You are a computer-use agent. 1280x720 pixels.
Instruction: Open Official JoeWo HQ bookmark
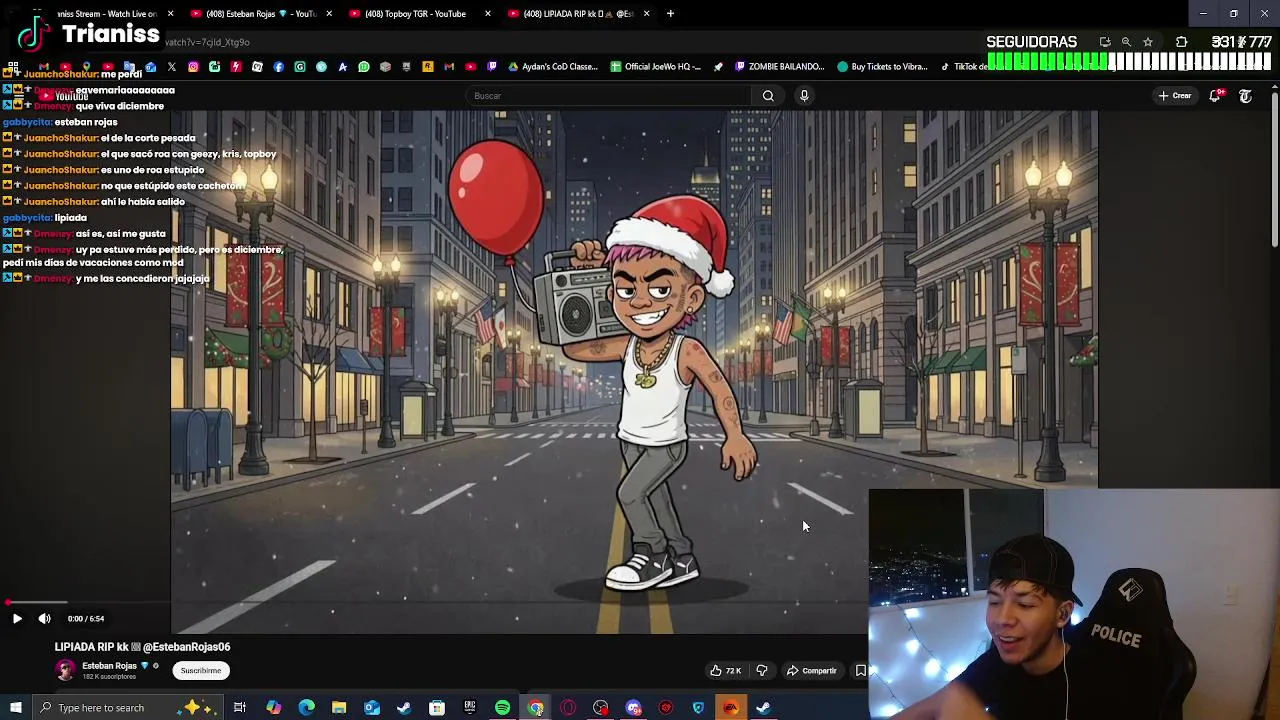(x=655, y=67)
